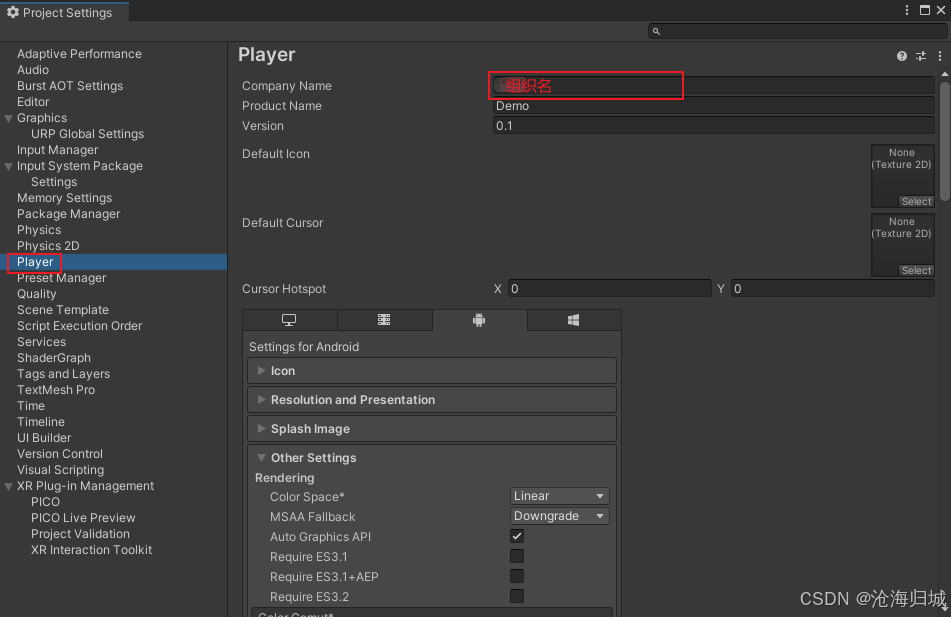The height and width of the screenshot is (617, 951).
Task: Collapse the Input System Package arrow
Action: tap(8, 166)
